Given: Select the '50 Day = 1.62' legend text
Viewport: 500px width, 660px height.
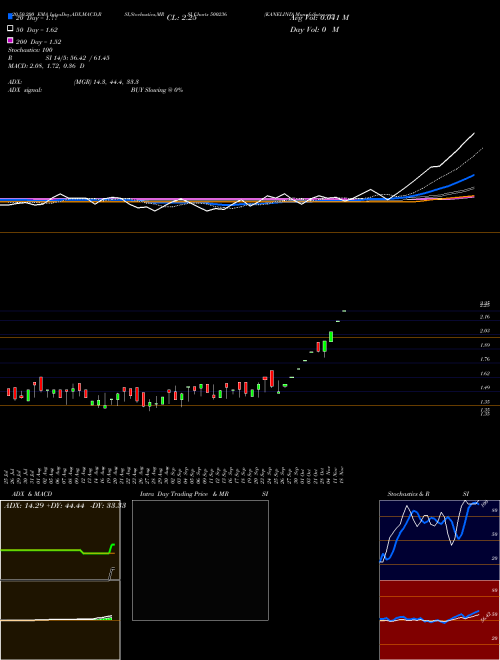Looking at the screenshot, I should pos(37,30).
